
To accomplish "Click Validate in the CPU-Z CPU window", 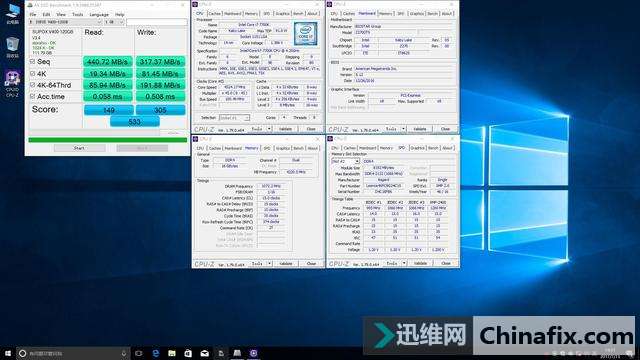I will (285, 129).
